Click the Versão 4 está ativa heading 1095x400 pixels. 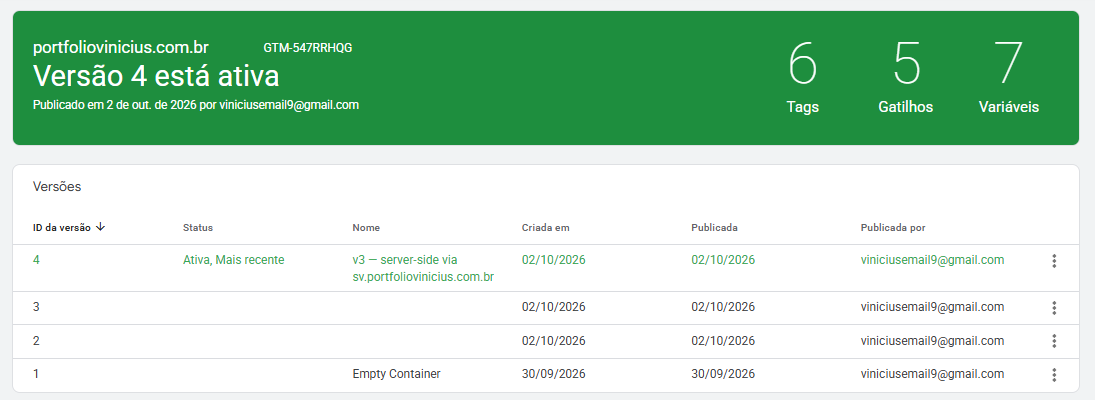[x=156, y=76]
